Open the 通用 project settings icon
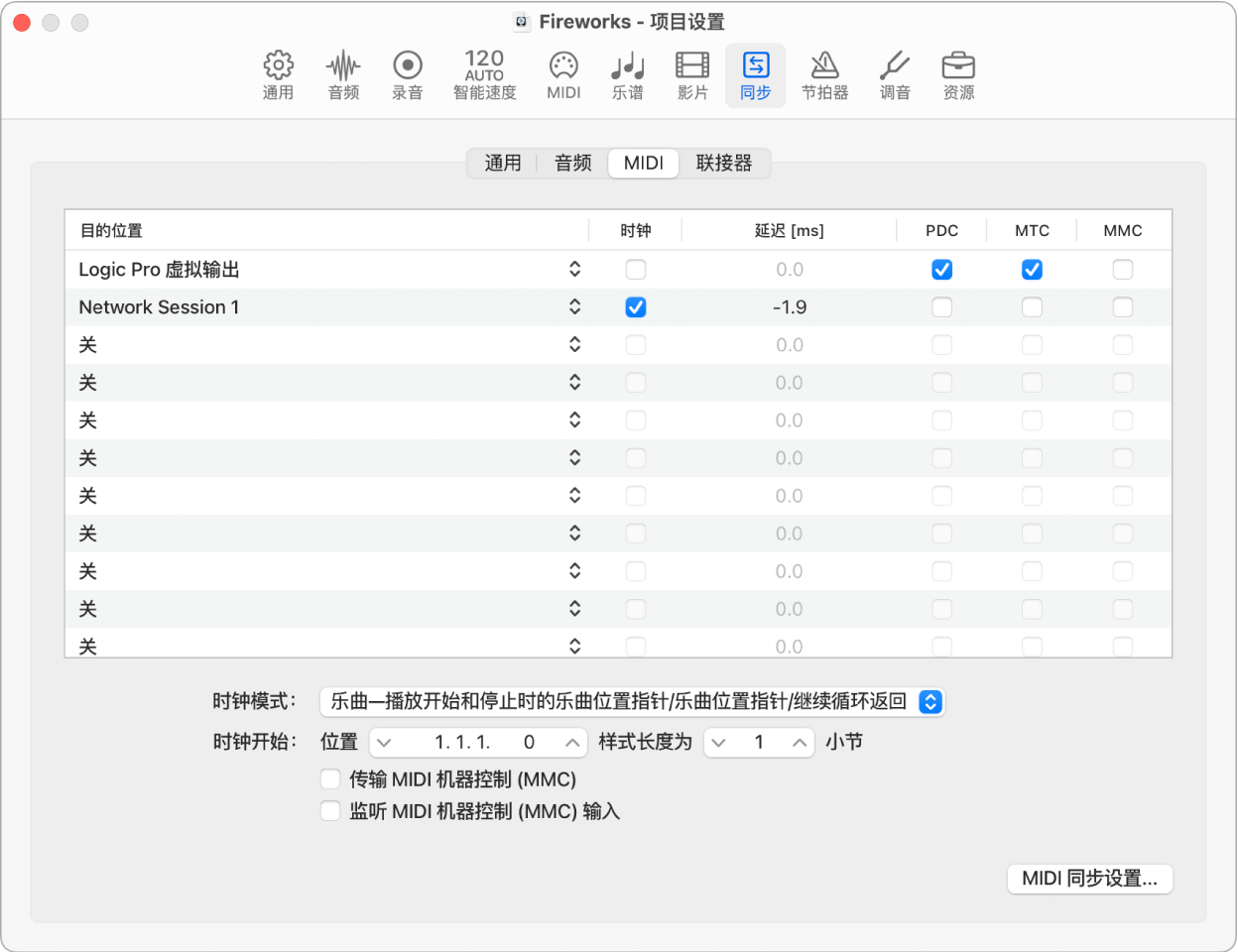 [x=278, y=74]
